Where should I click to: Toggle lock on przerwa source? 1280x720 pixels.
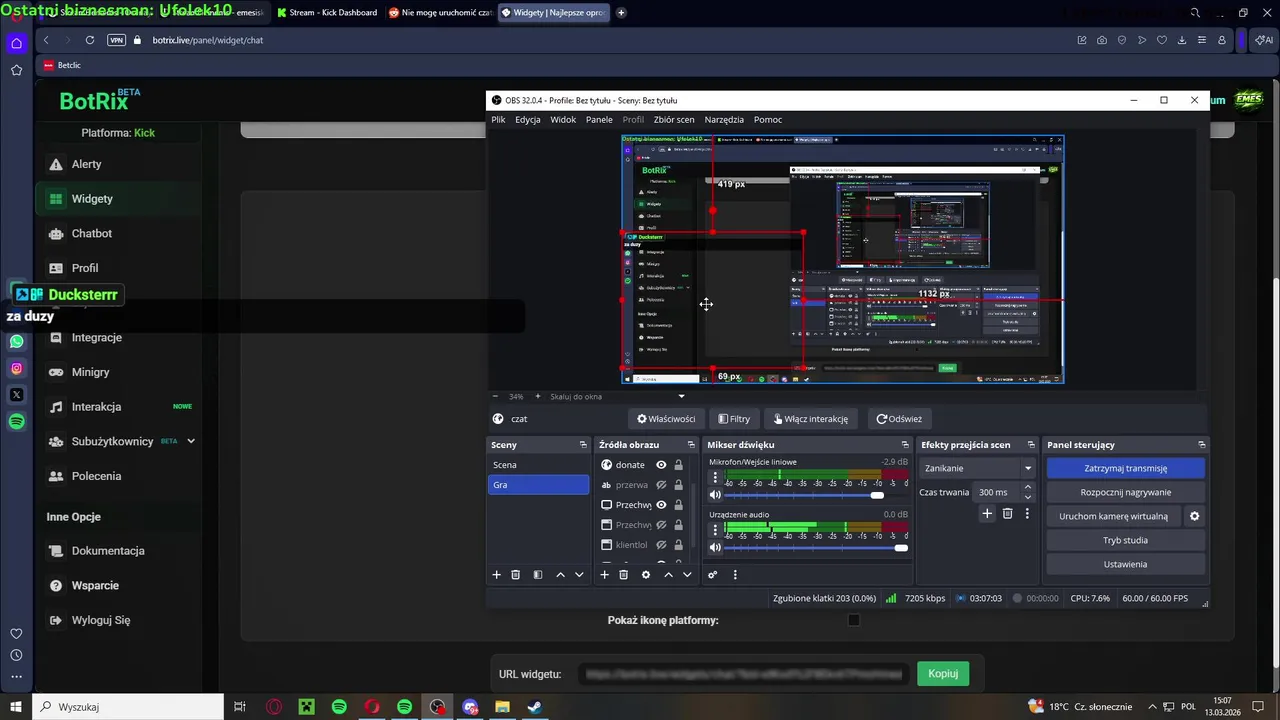(678, 485)
